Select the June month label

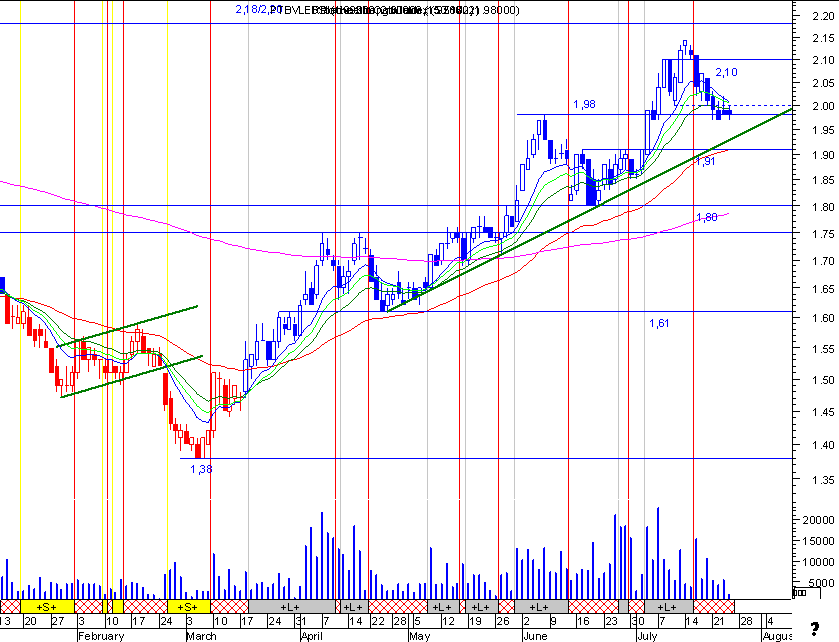click(535, 636)
